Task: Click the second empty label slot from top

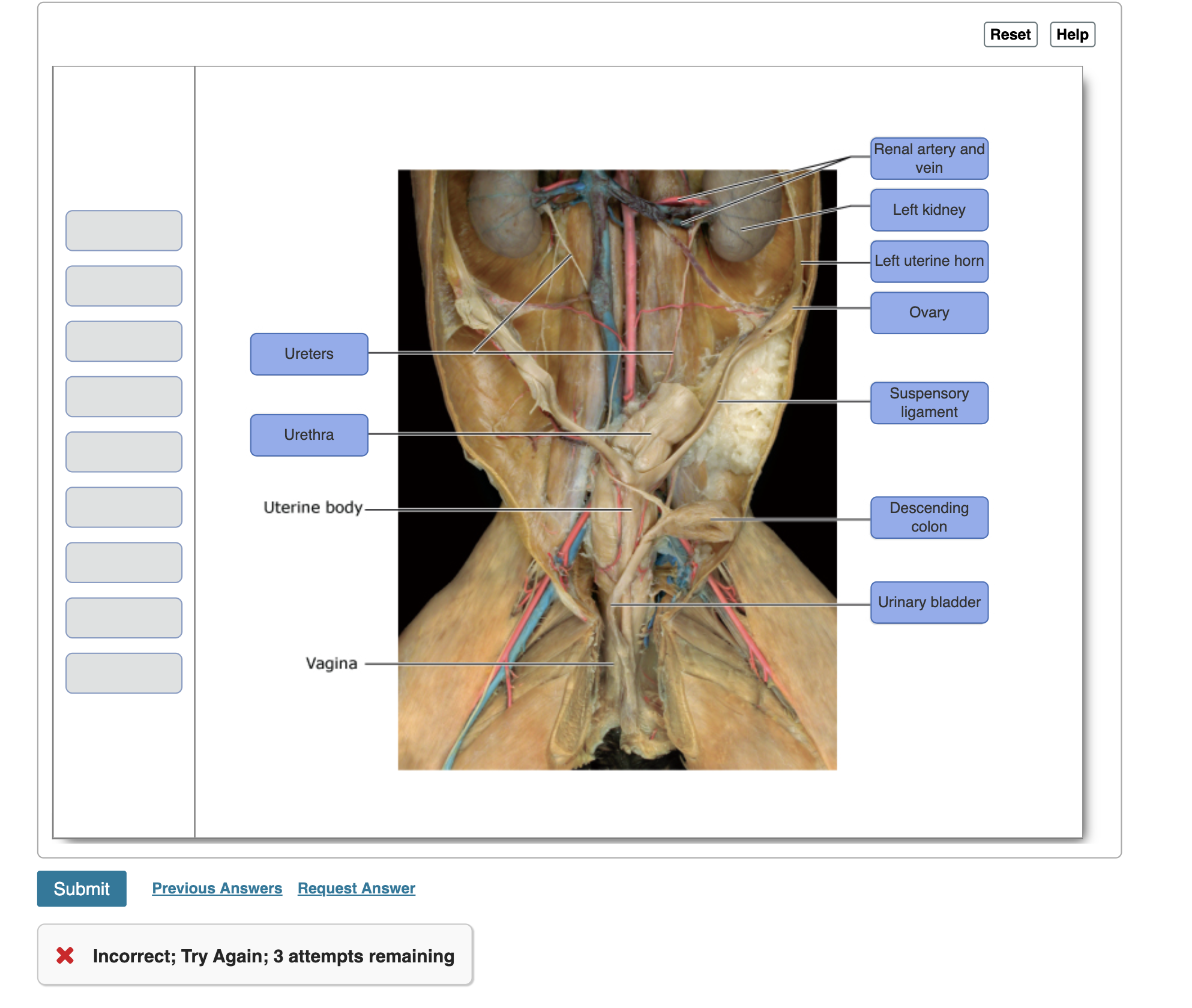Action: pyautogui.click(x=124, y=286)
